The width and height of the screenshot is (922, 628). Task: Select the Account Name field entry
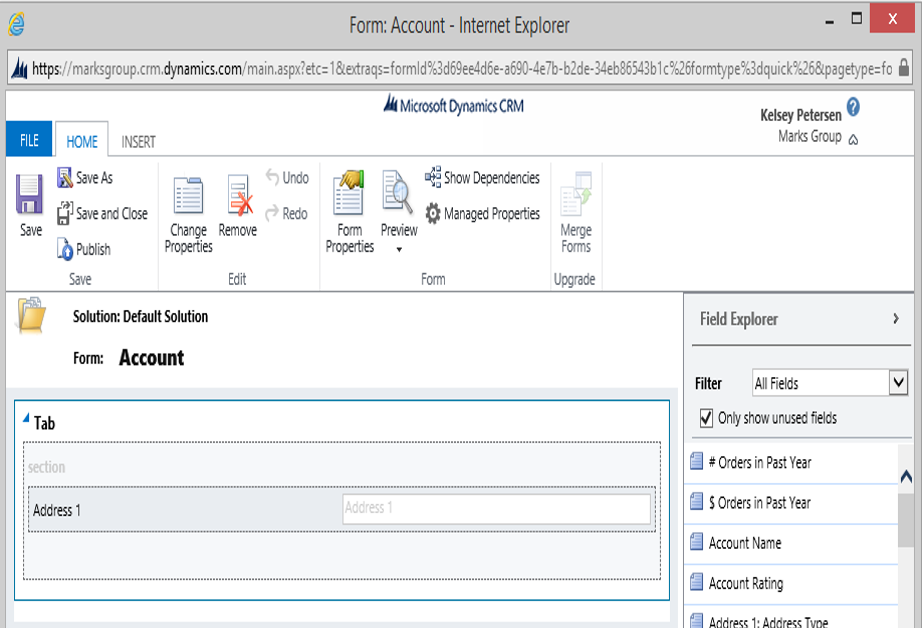pos(791,543)
